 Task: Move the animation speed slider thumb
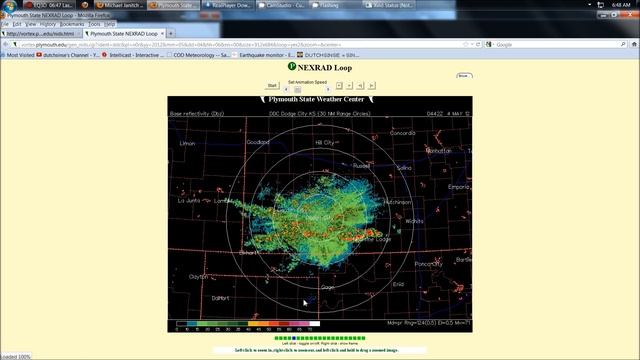coord(298,90)
